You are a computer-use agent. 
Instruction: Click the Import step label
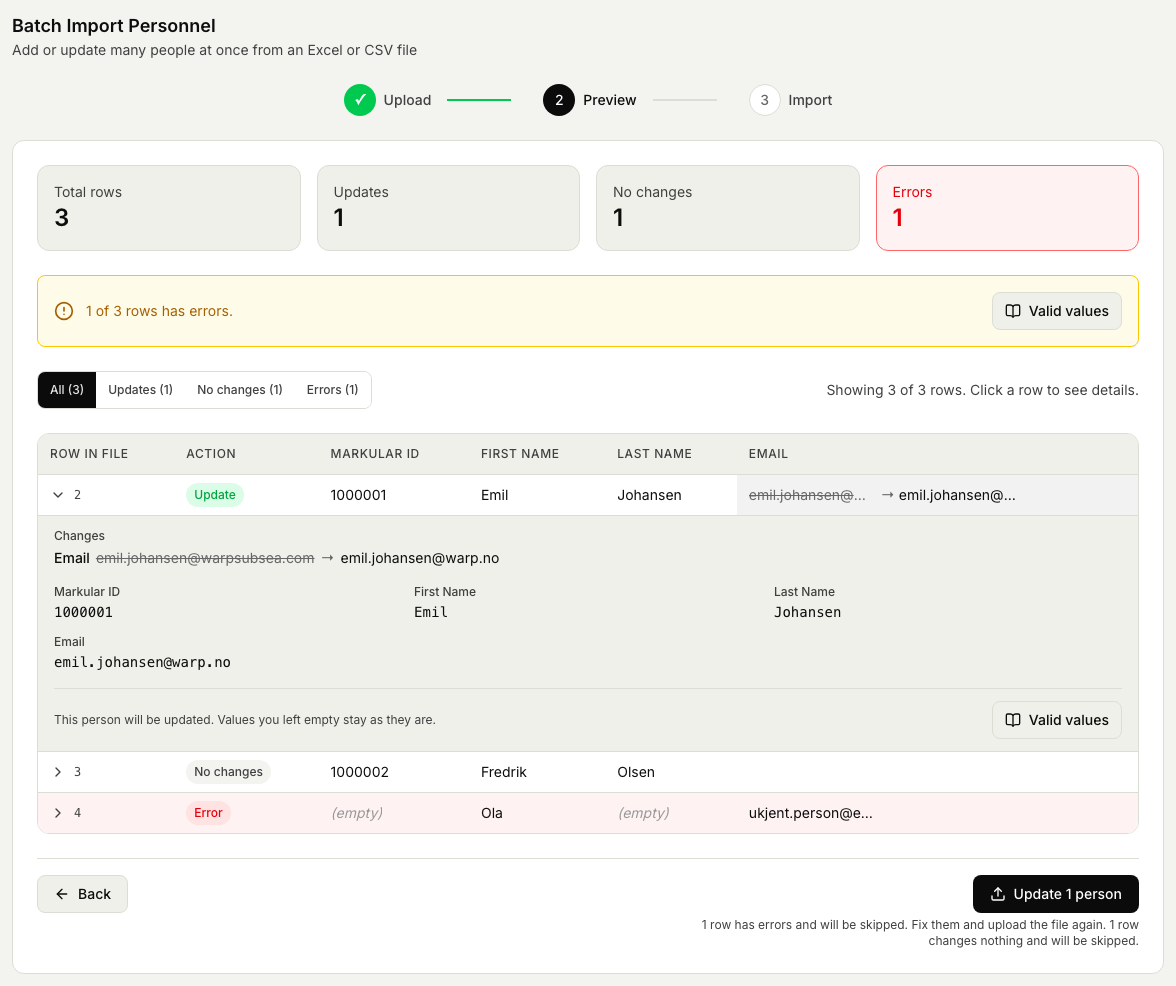pos(810,100)
